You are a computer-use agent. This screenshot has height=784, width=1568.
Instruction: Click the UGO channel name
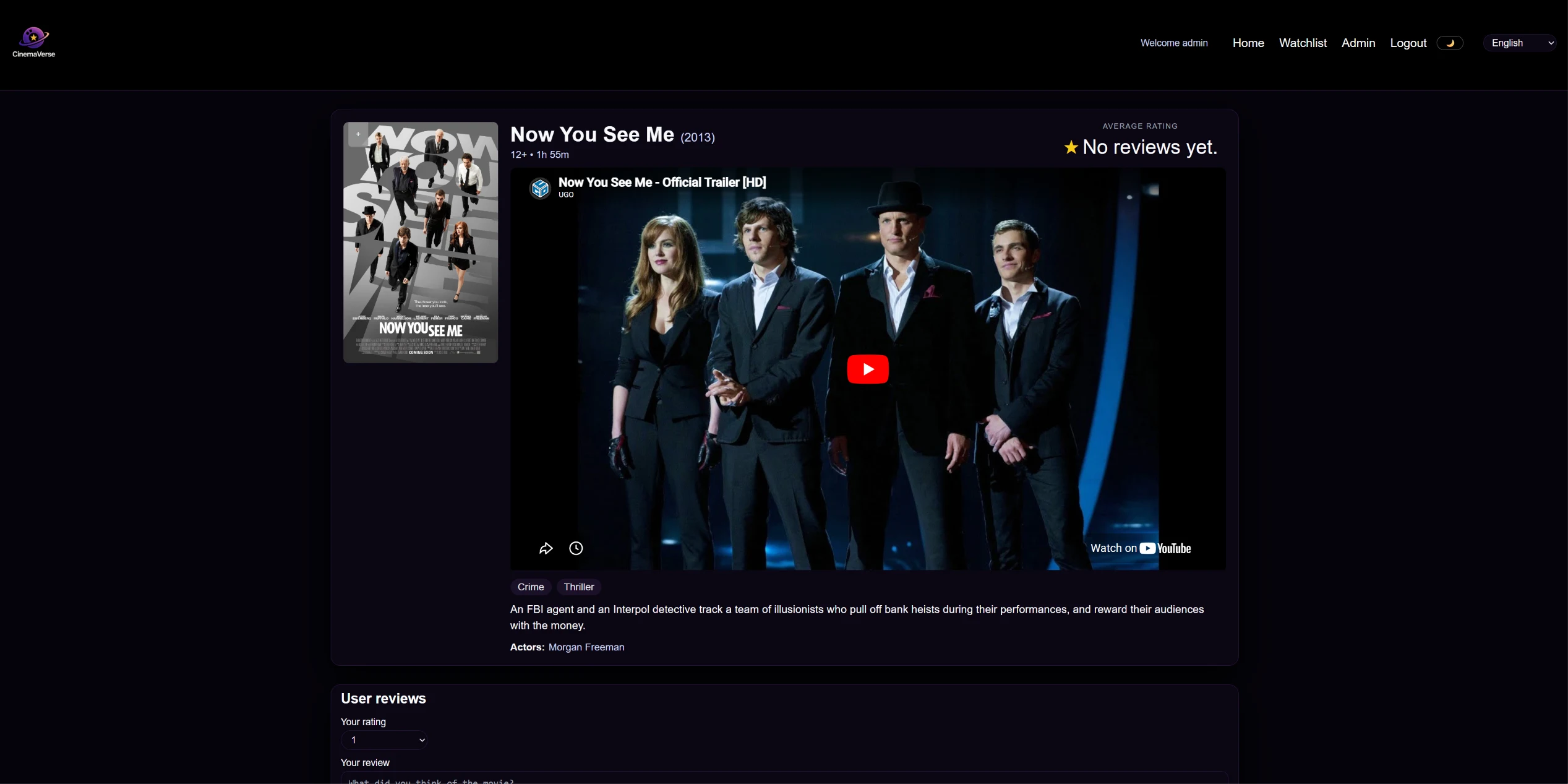click(x=566, y=195)
